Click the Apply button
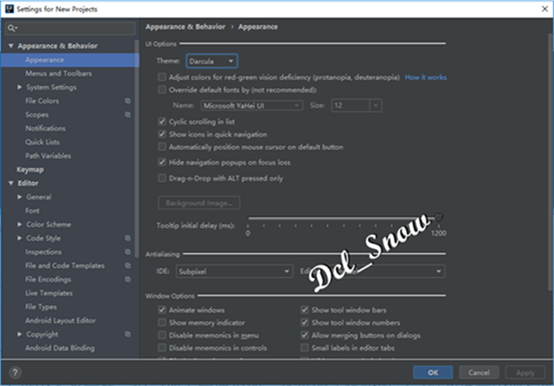This screenshot has width=554, height=386. (525, 372)
